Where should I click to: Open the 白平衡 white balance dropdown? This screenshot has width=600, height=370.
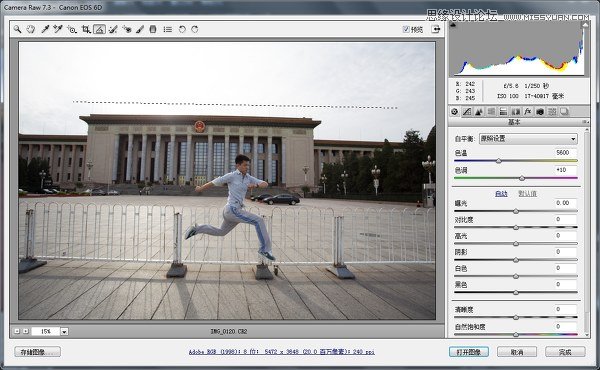click(x=528, y=139)
